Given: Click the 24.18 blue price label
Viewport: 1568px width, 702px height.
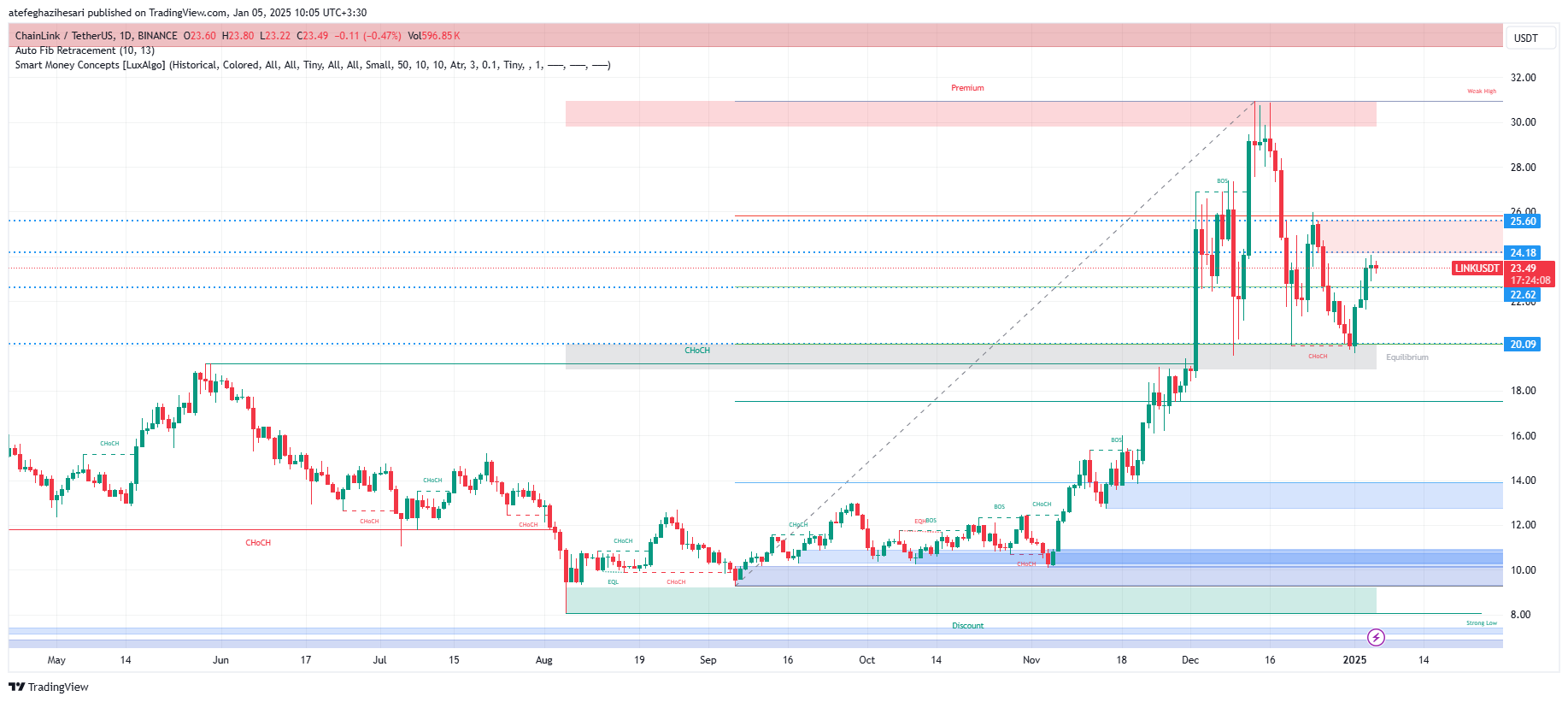Looking at the screenshot, I should point(1523,253).
